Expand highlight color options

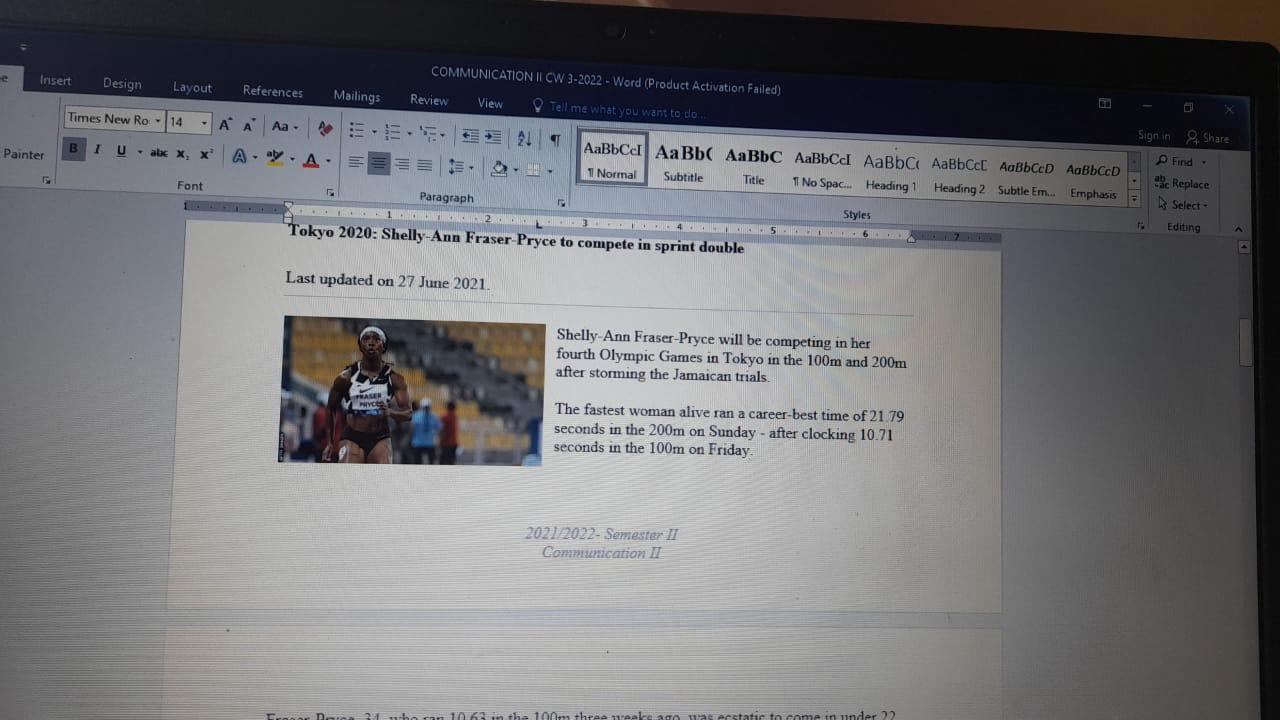click(292, 159)
